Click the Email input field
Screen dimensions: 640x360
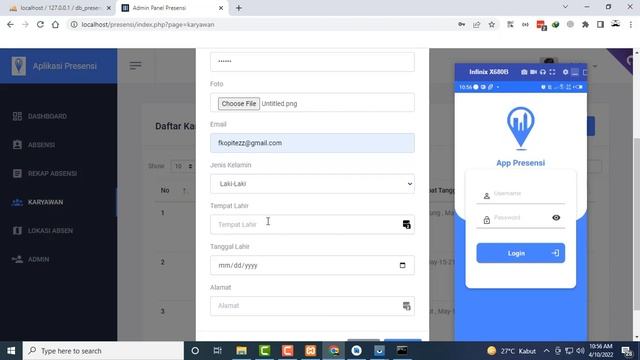point(312,143)
